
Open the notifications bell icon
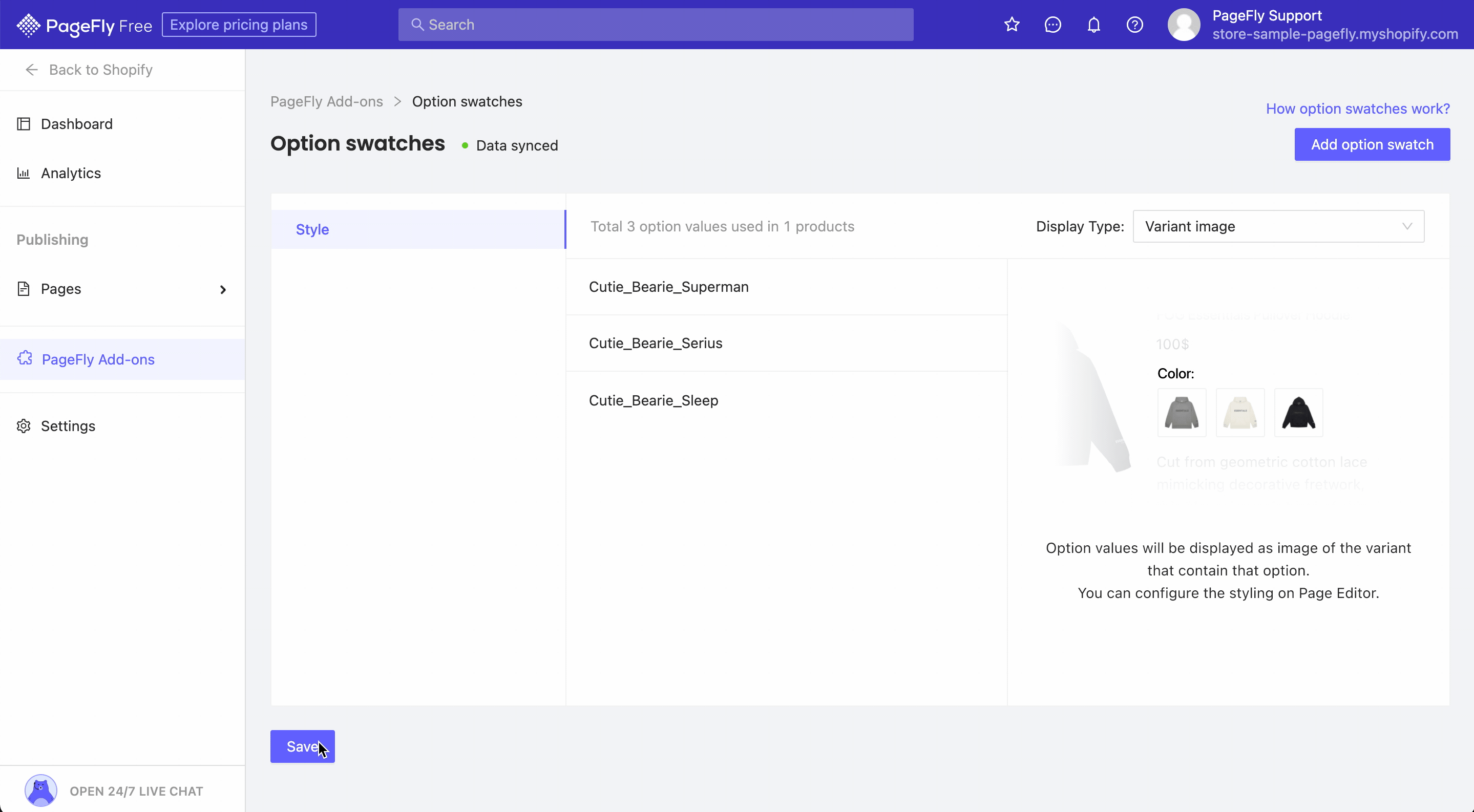(1093, 25)
